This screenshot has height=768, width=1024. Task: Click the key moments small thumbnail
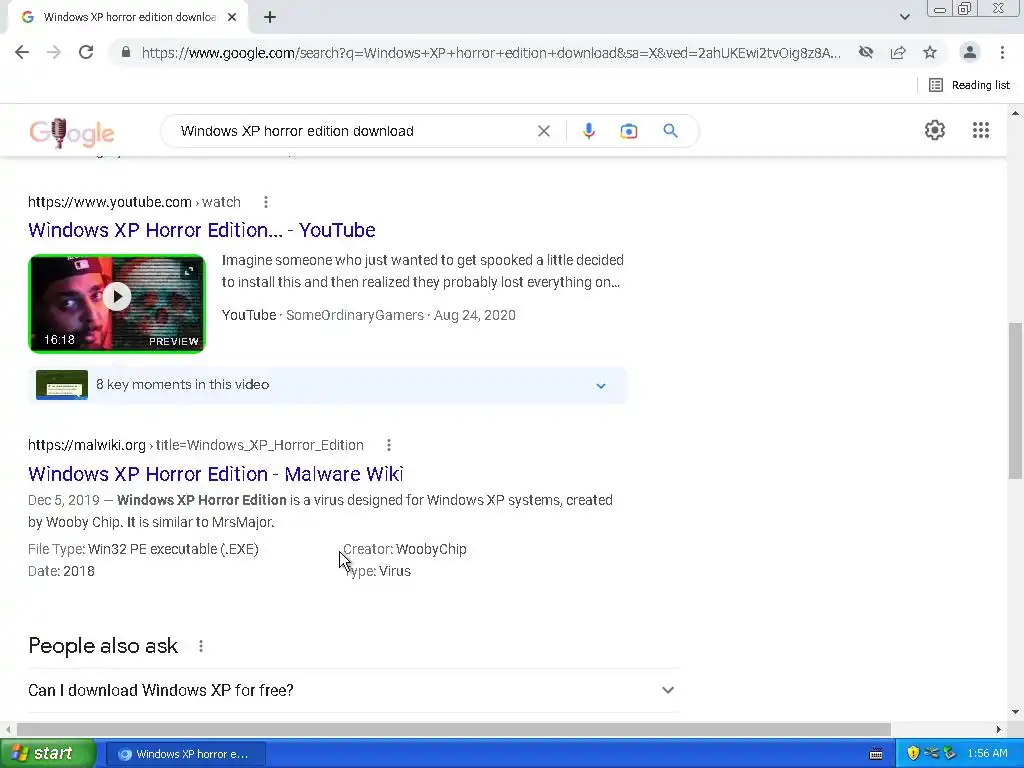coord(62,385)
